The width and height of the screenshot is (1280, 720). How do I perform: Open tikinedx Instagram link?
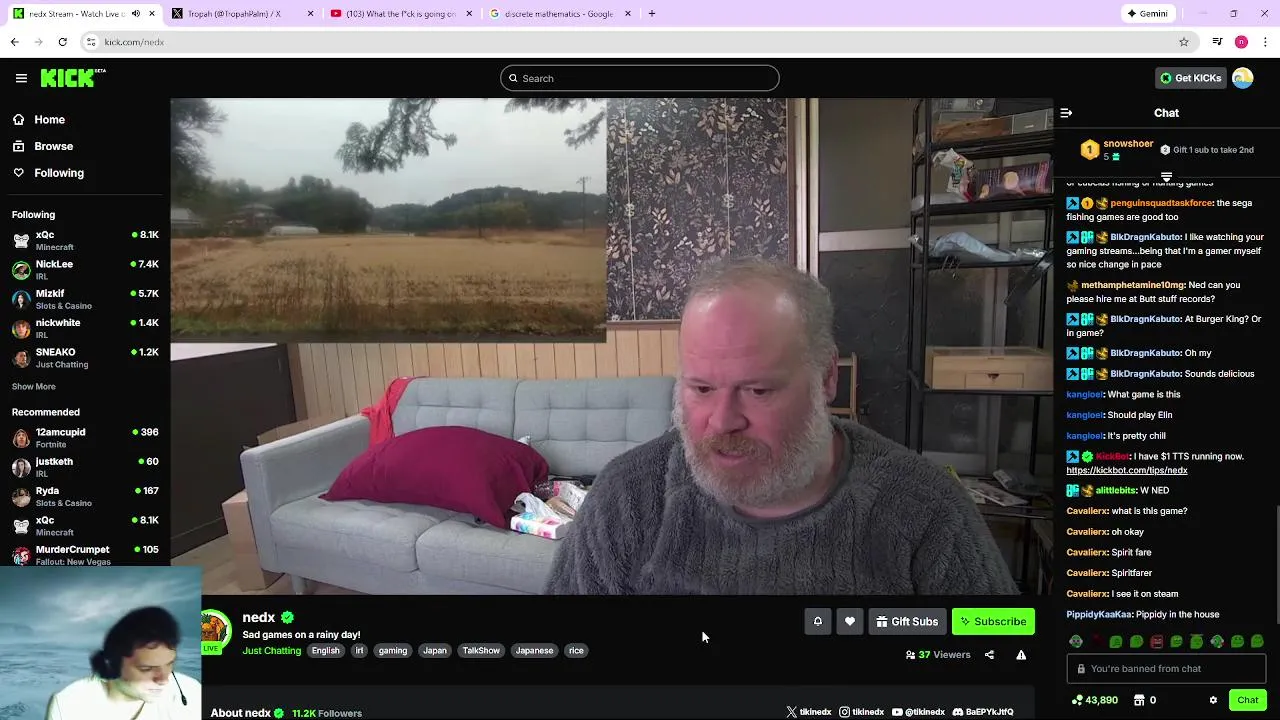click(861, 712)
